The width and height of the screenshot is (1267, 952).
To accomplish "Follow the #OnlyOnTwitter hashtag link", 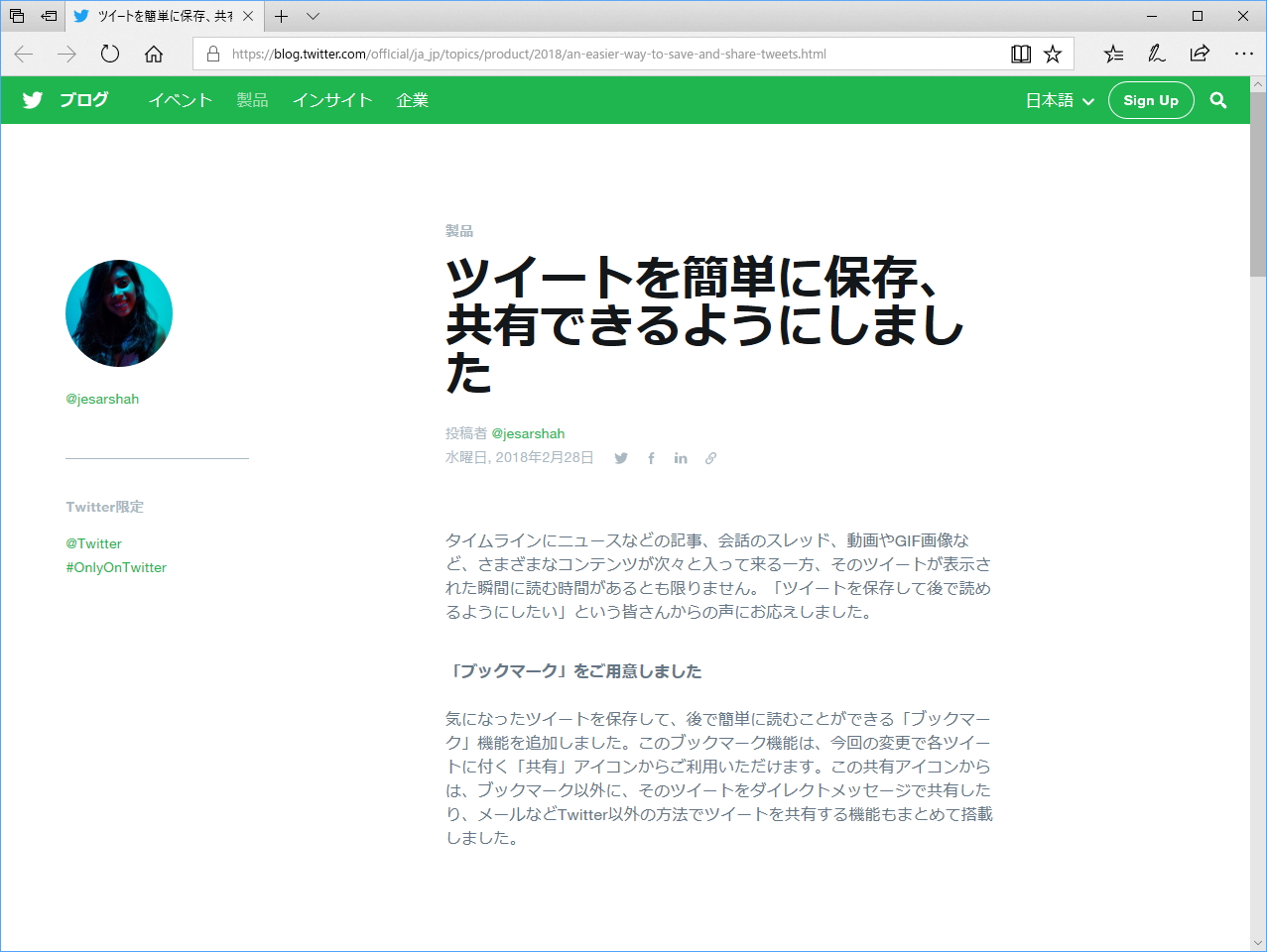I will pos(116,567).
